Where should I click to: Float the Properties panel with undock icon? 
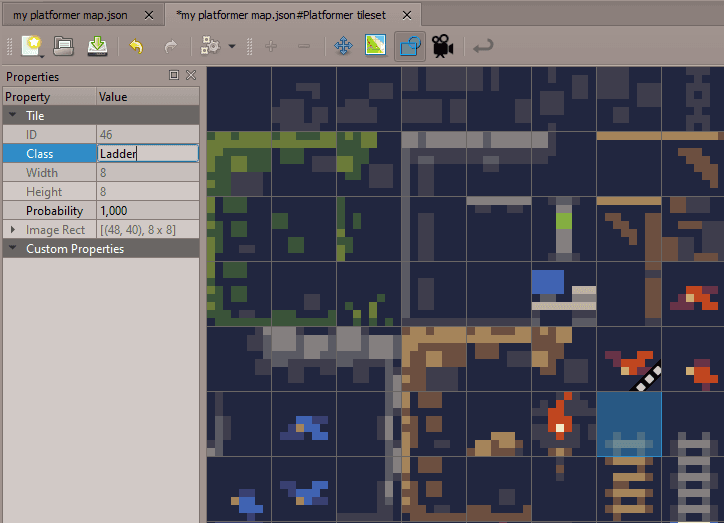pyautogui.click(x=174, y=76)
